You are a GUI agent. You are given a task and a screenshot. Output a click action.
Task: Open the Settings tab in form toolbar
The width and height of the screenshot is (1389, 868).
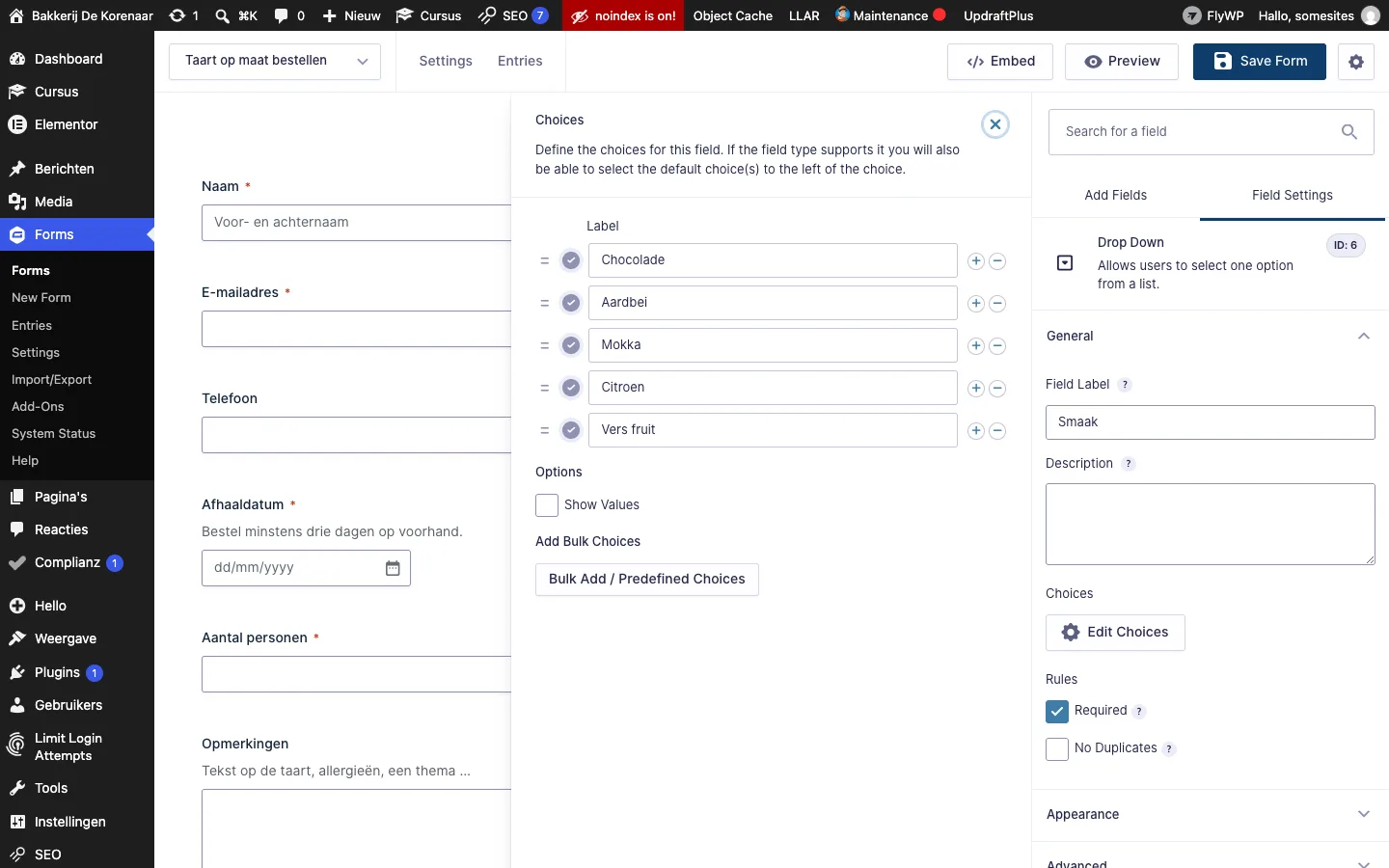point(446,61)
